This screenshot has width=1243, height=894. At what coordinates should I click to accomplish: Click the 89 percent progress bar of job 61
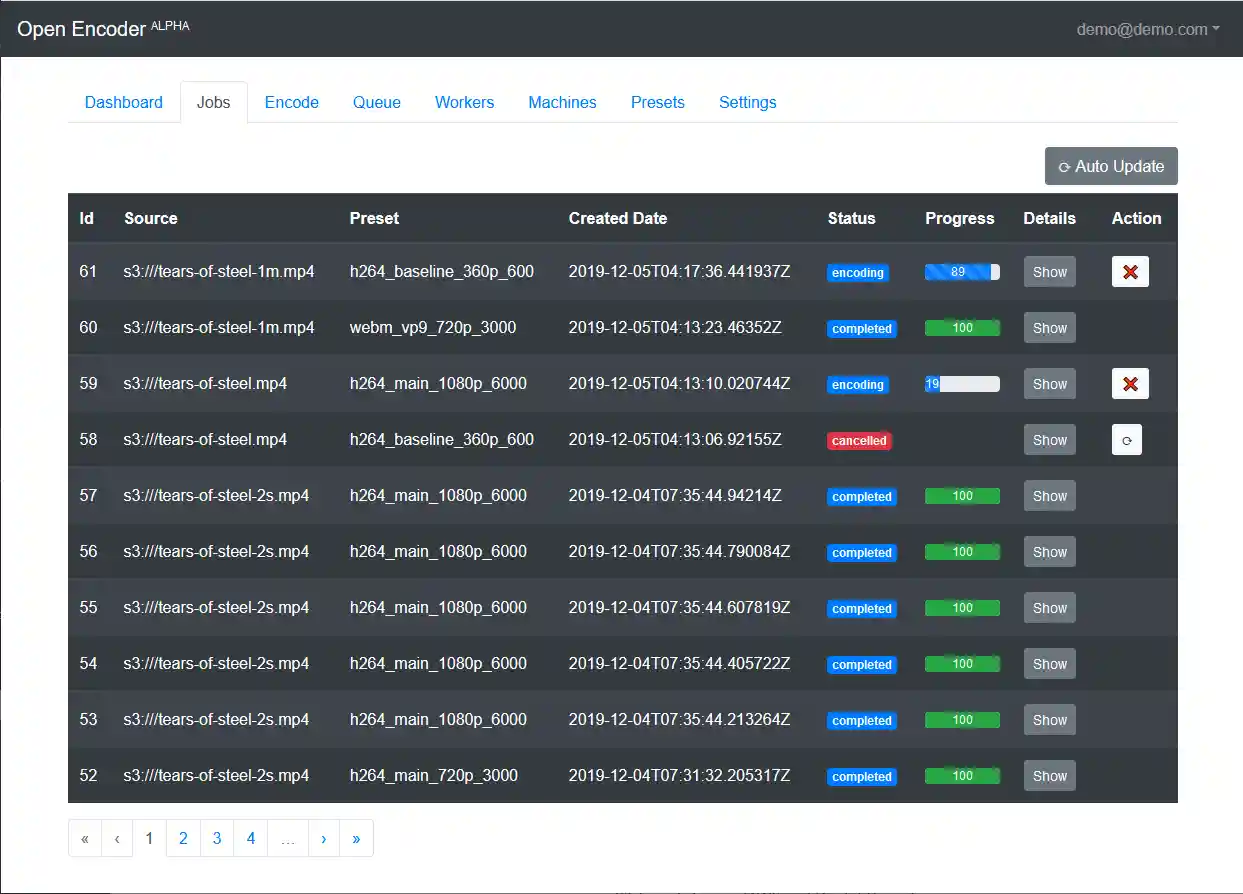[961, 272]
